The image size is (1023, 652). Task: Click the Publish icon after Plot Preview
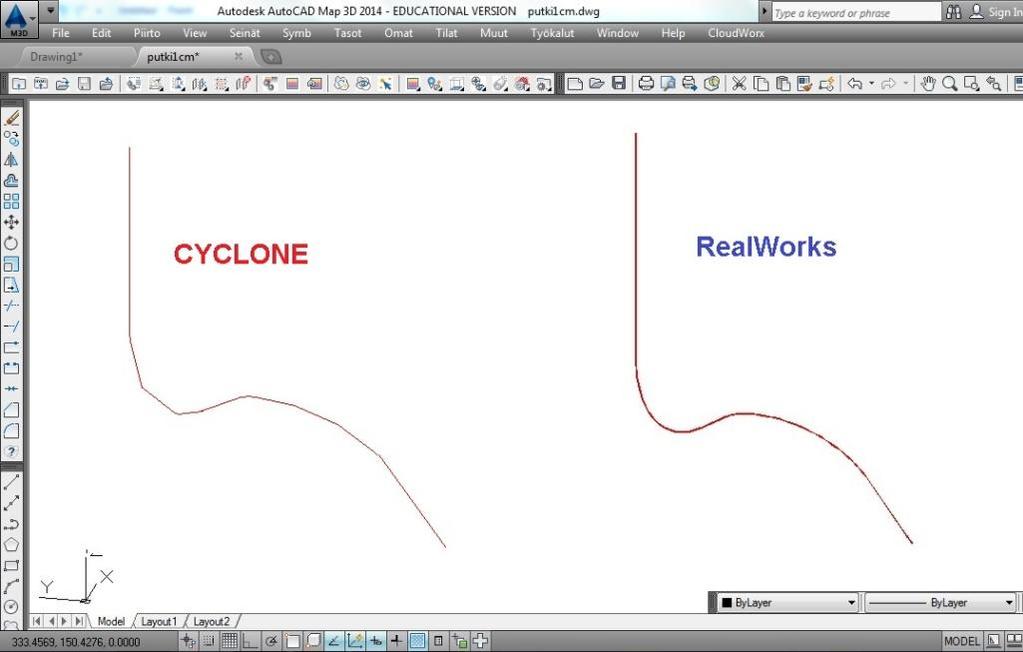click(x=690, y=84)
